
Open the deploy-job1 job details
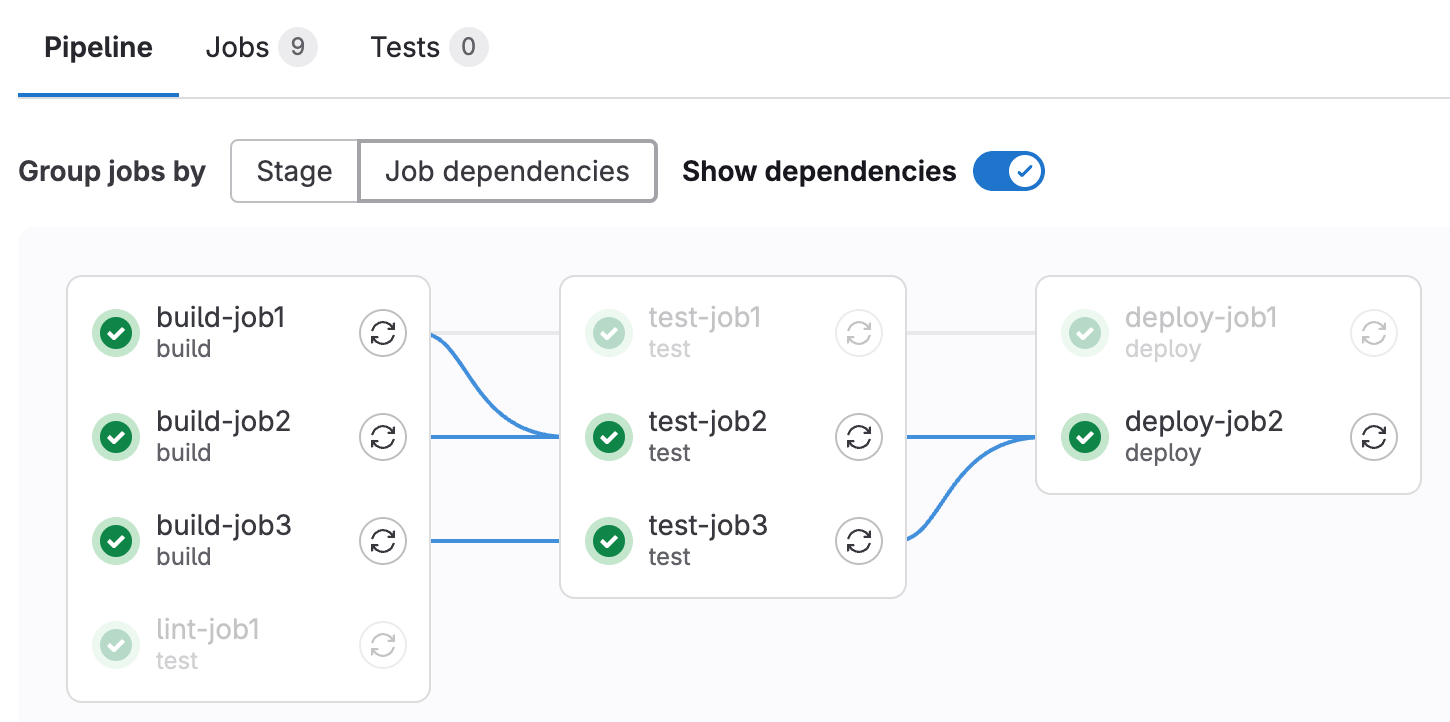[x=1201, y=317]
